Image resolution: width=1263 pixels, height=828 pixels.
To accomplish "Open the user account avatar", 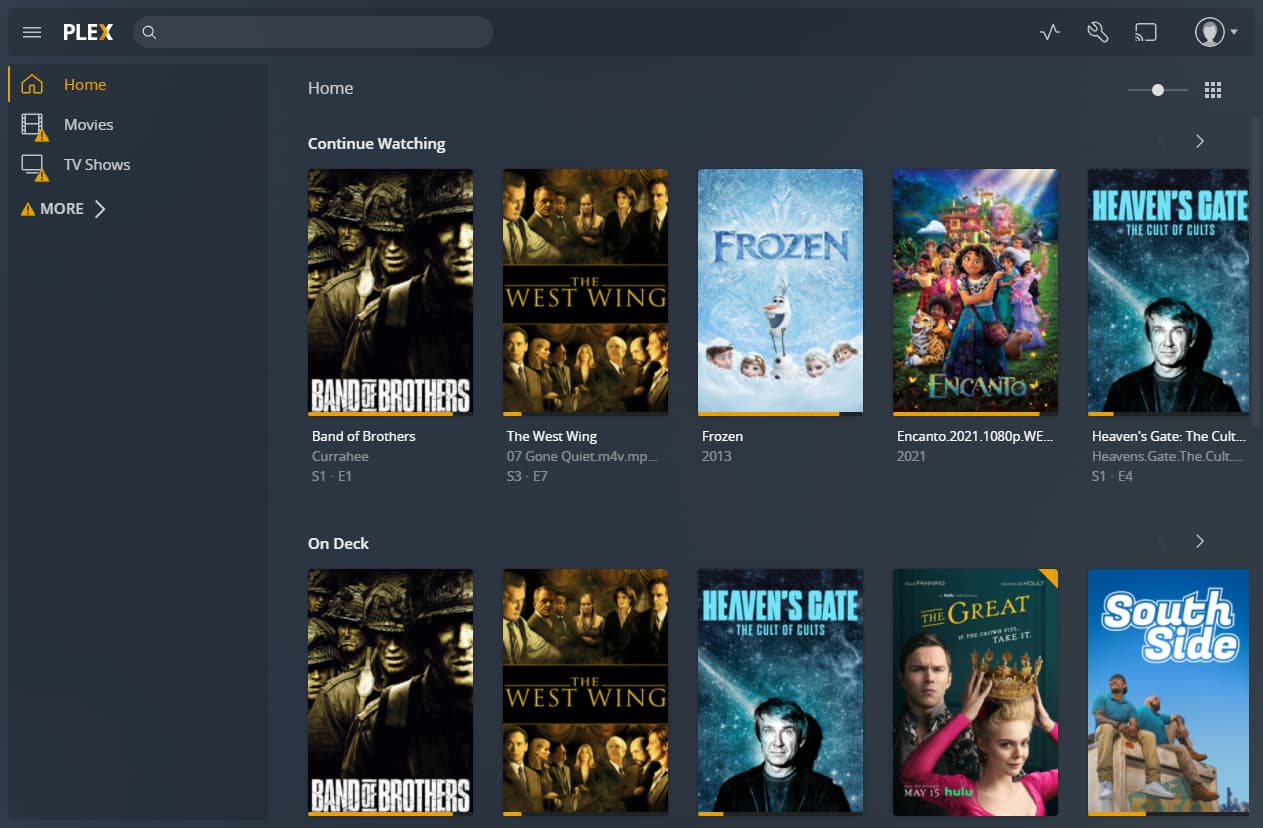I will [1210, 32].
